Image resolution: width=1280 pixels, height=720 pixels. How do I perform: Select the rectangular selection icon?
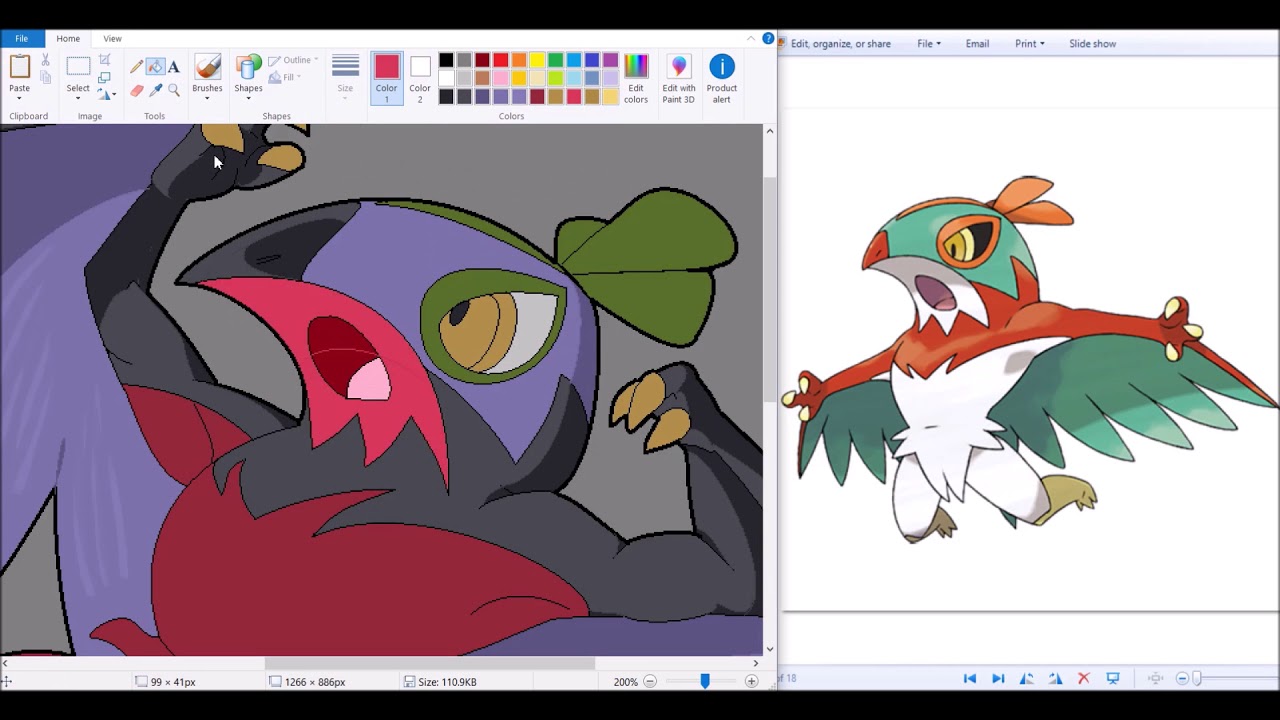[x=78, y=67]
